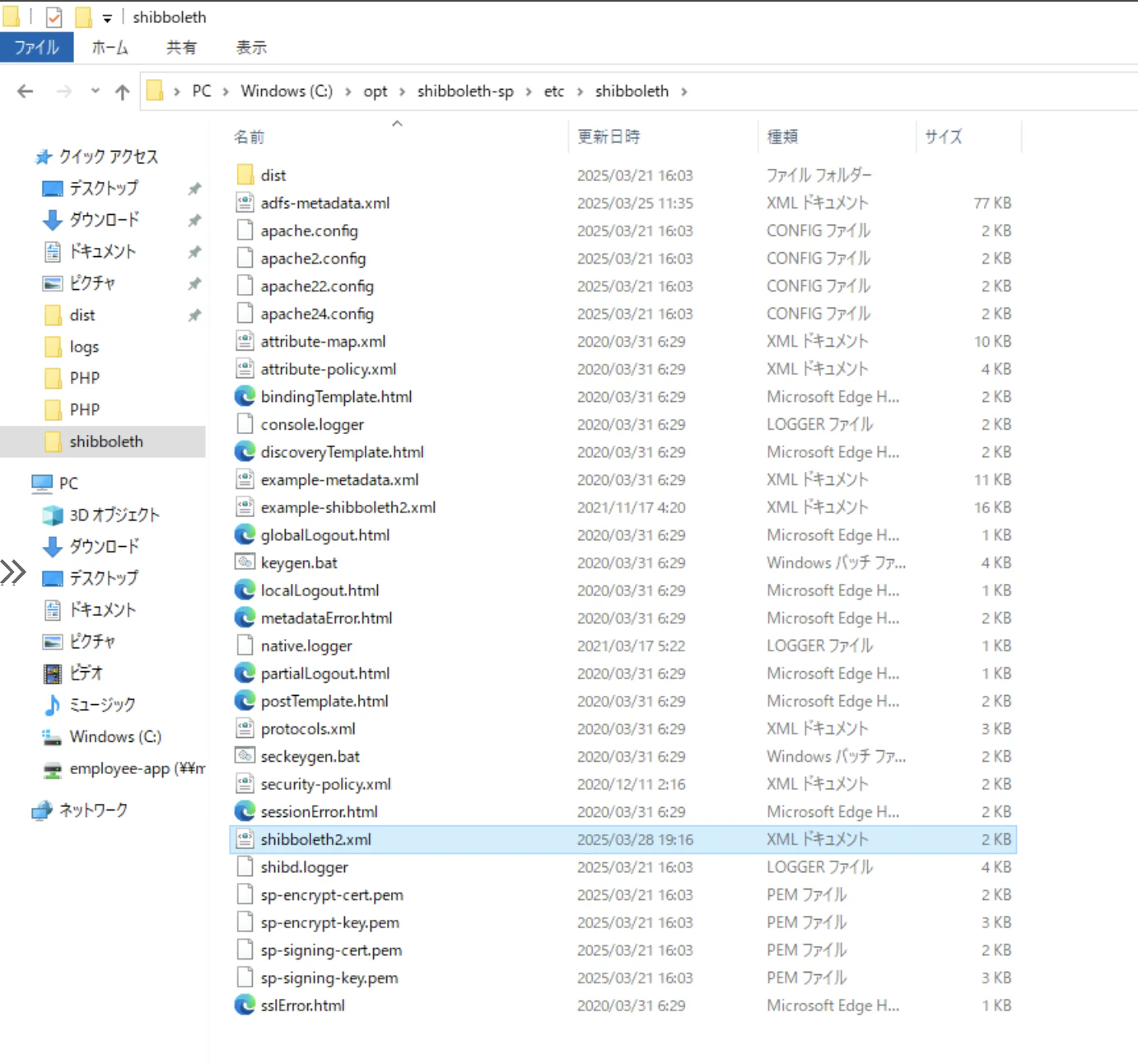The width and height of the screenshot is (1138, 1064).
Task: Click the Up one level arrow
Action: pos(123,91)
